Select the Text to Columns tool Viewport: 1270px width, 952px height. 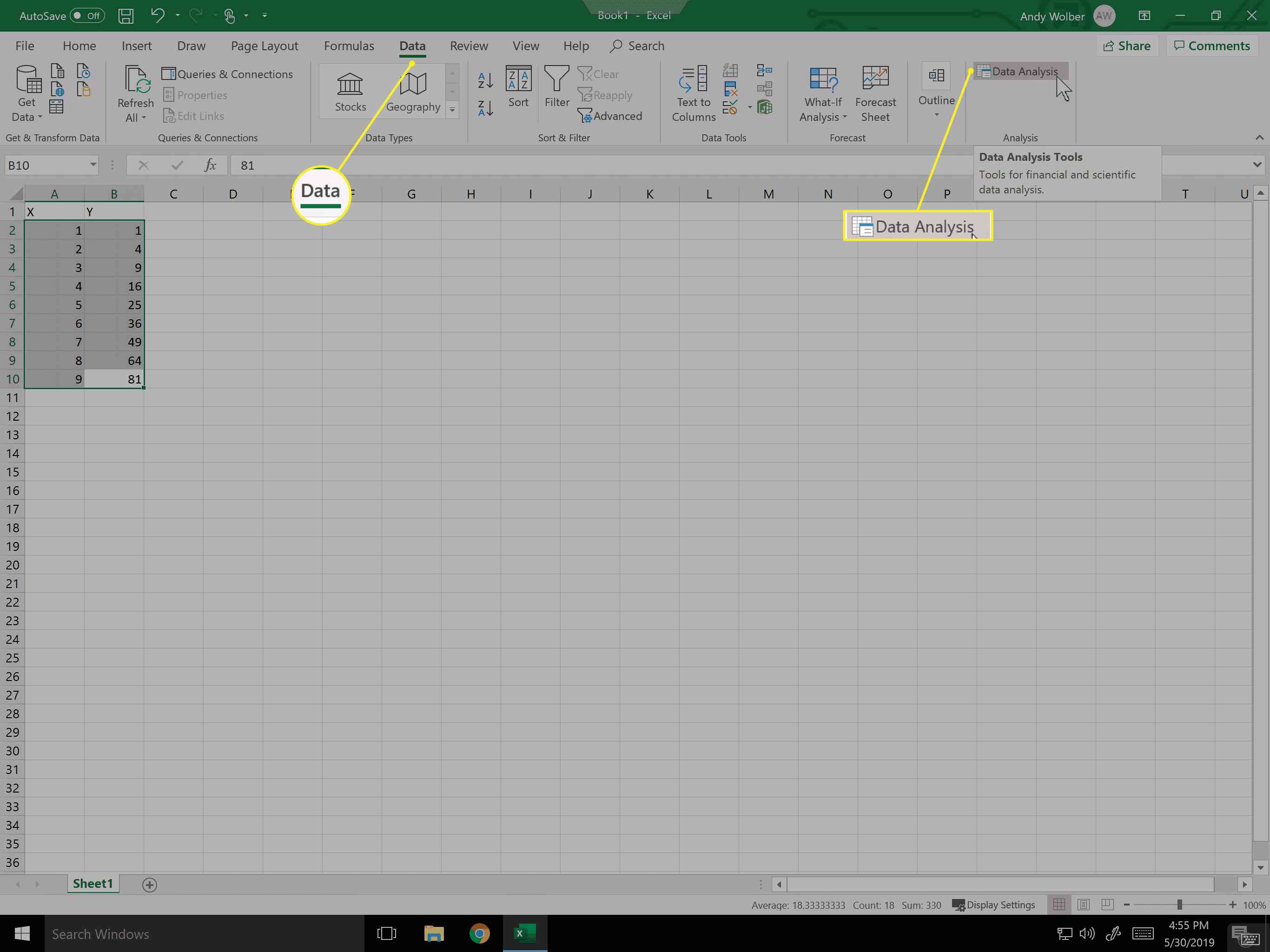click(x=693, y=93)
